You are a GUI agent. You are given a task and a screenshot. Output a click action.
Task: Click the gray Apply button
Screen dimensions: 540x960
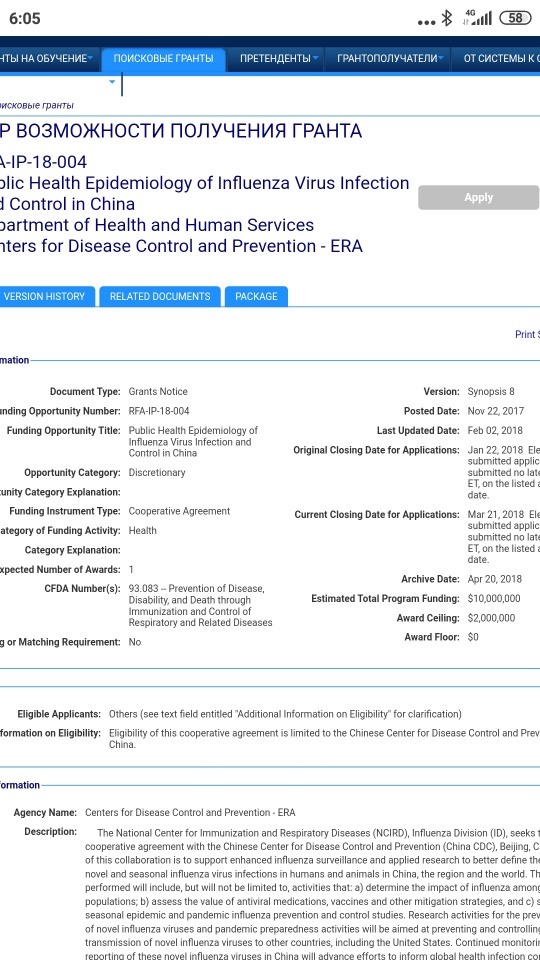coord(478,198)
